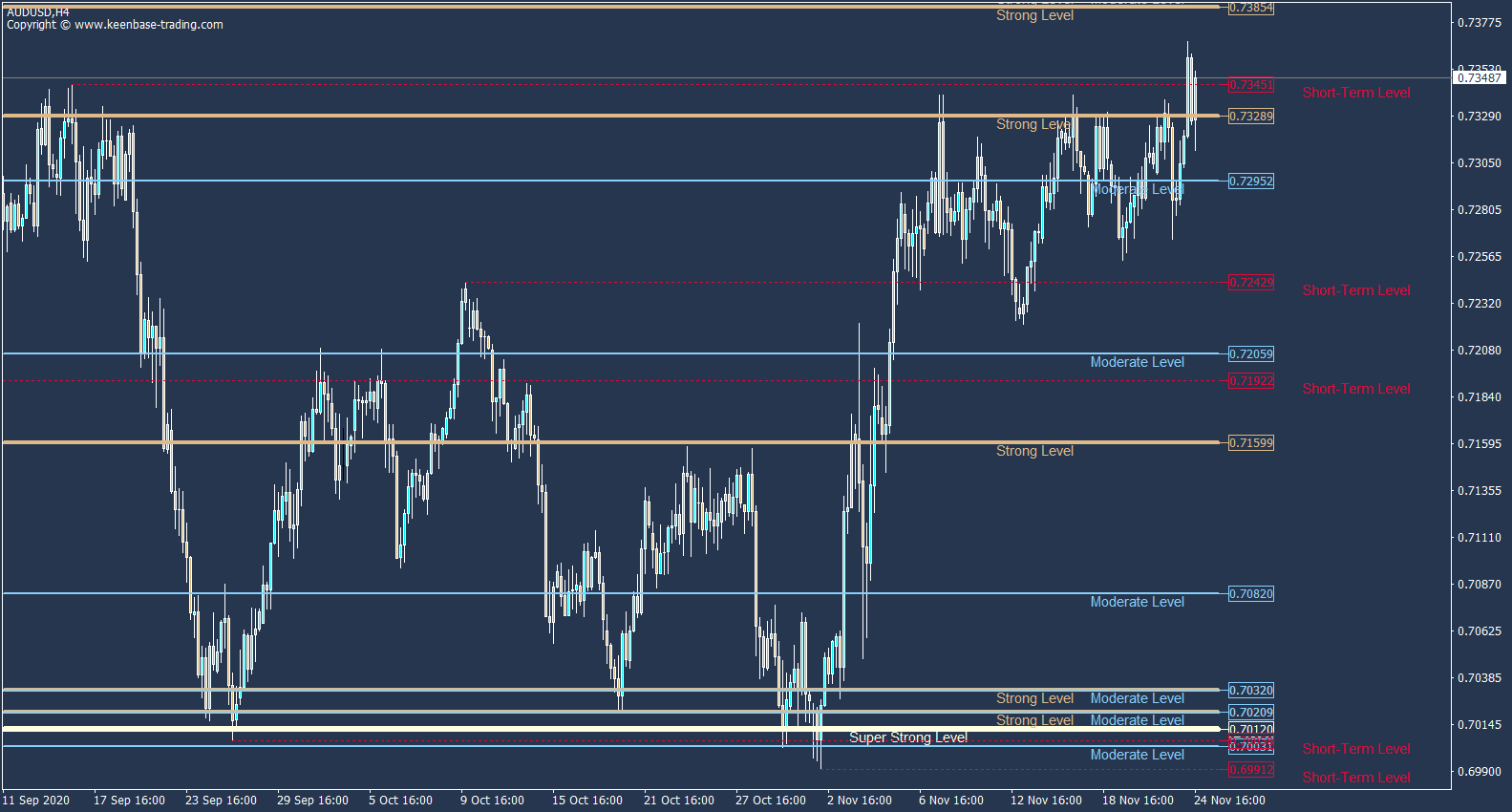Click 0.71355 on the price axis
Image resolution: width=1512 pixels, height=812 pixels.
pyautogui.click(x=1479, y=491)
